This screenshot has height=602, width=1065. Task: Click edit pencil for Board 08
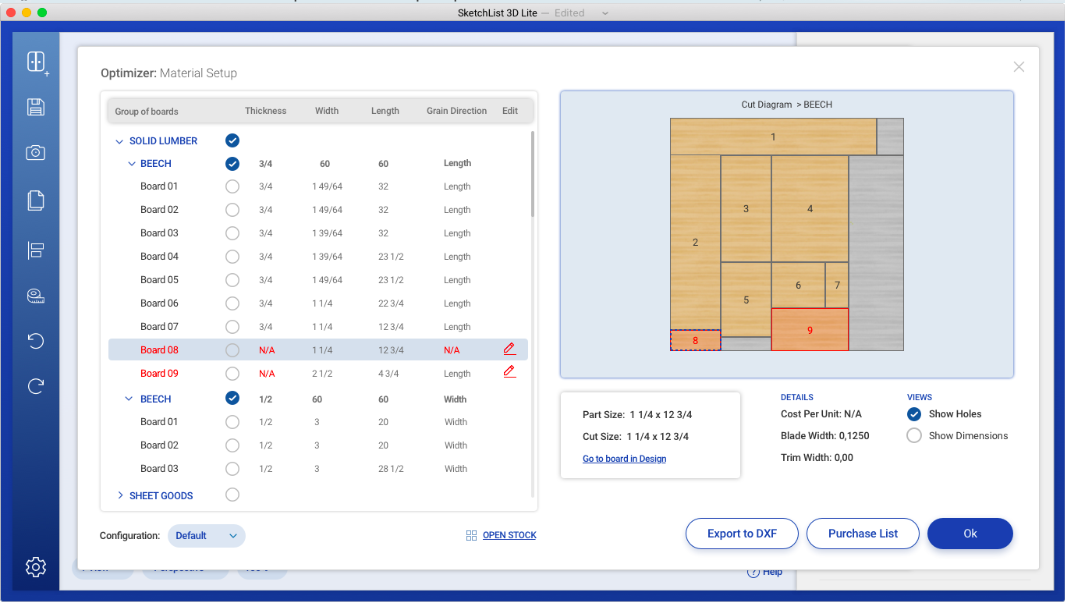509,349
